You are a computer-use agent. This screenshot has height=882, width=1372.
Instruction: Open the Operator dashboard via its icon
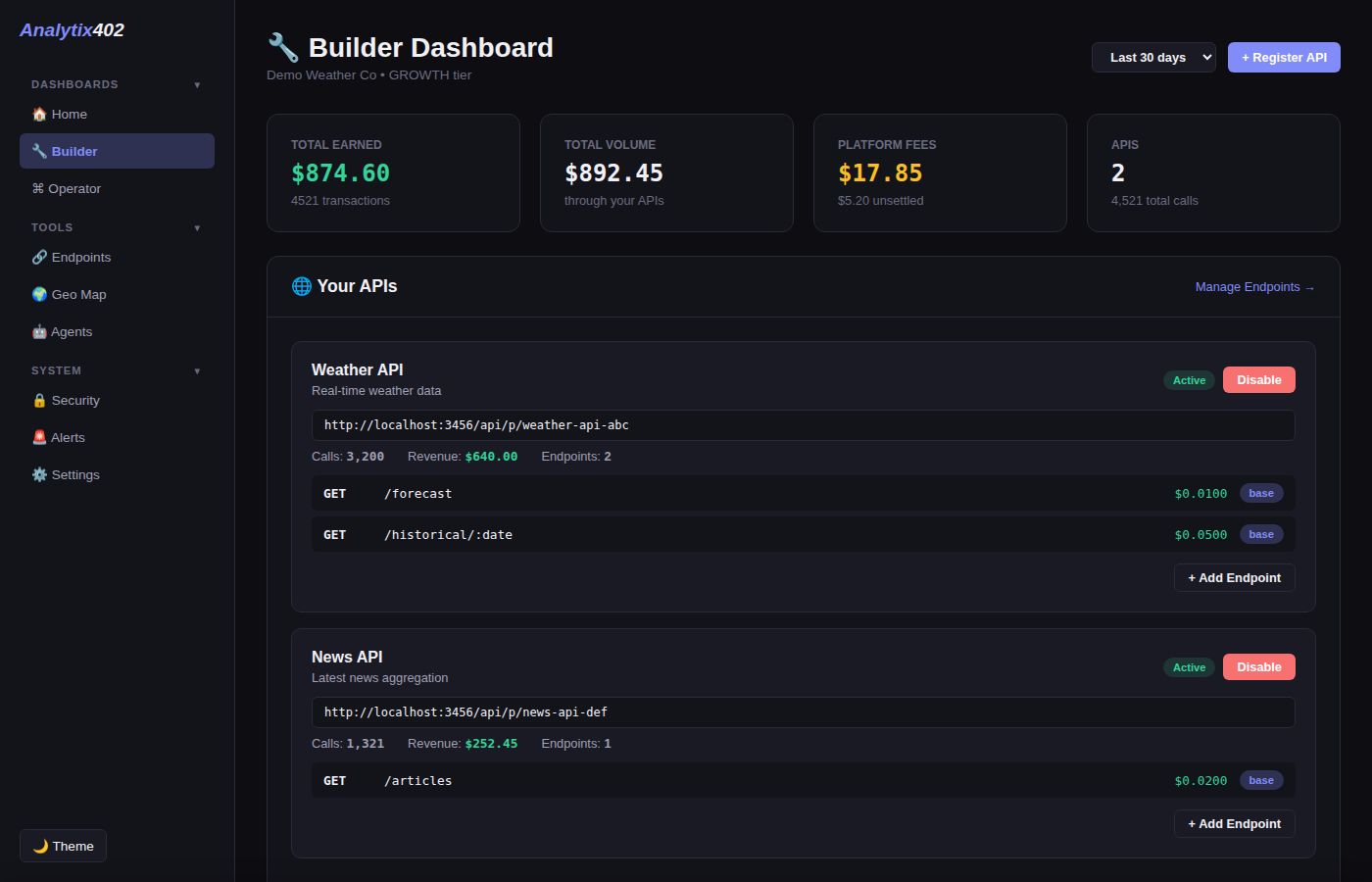click(39, 188)
